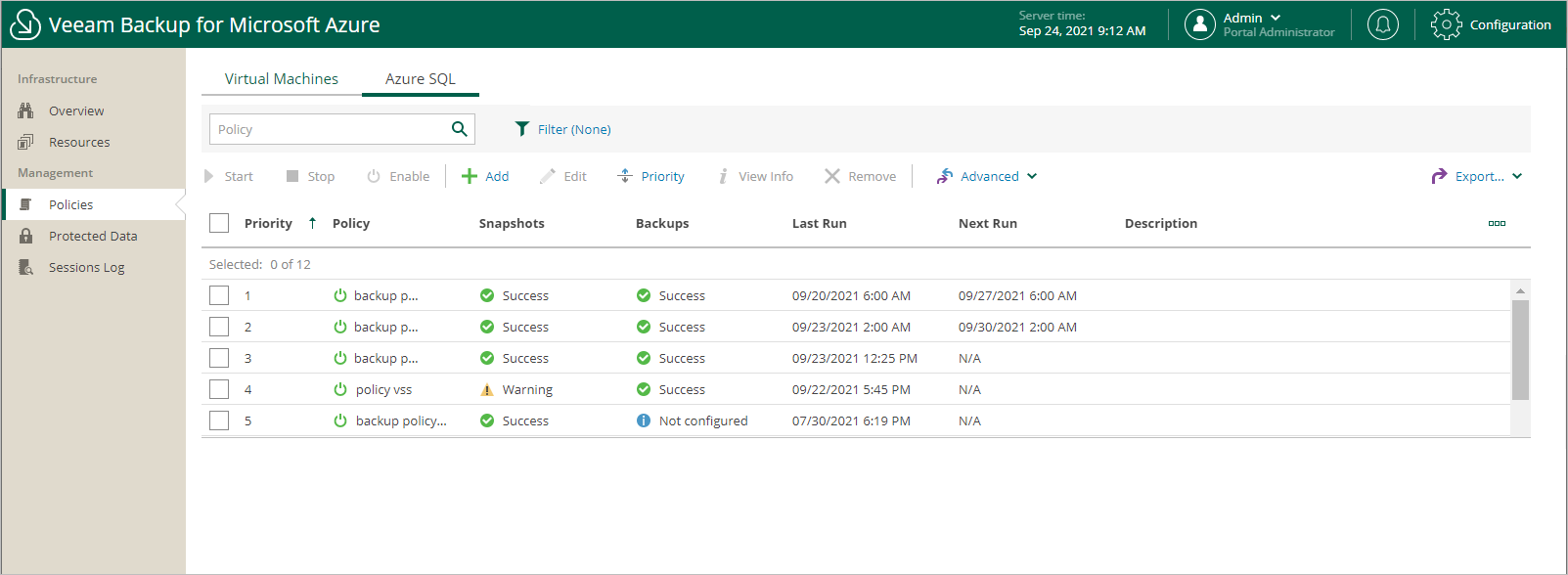
Task: Sort by the Policy column header
Action: (x=351, y=223)
